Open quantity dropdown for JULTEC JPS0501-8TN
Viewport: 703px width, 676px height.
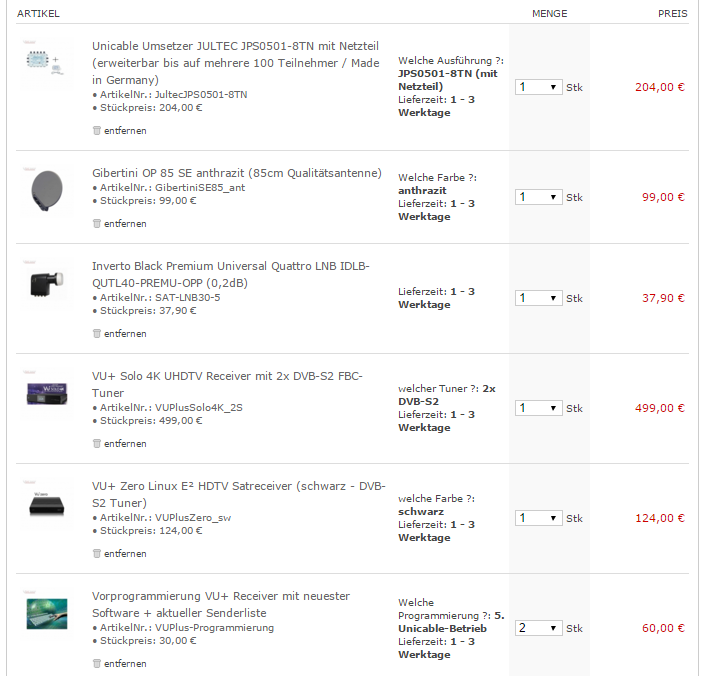pos(539,87)
